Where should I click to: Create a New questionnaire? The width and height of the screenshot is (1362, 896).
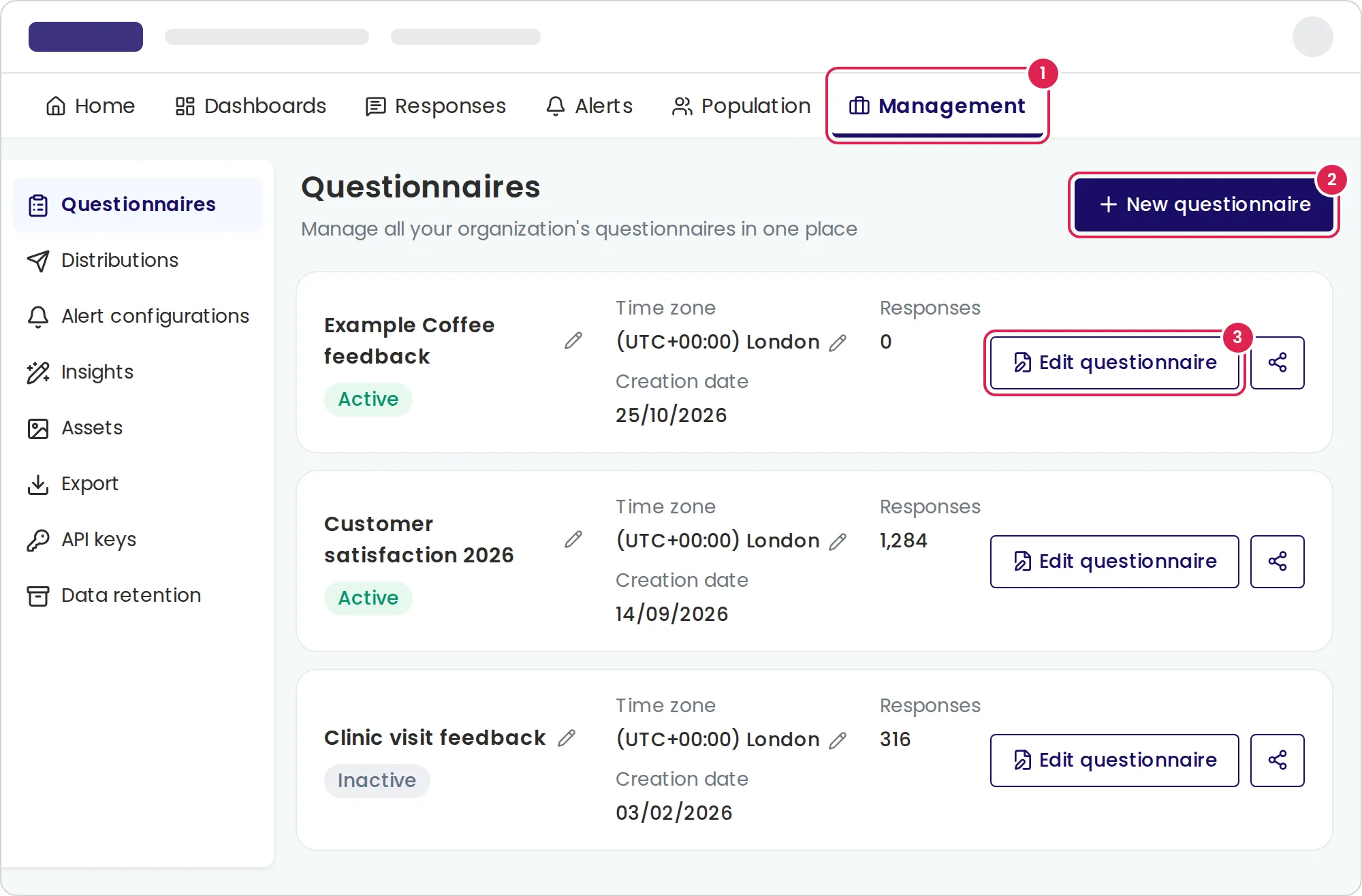pyautogui.click(x=1204, y=204)
